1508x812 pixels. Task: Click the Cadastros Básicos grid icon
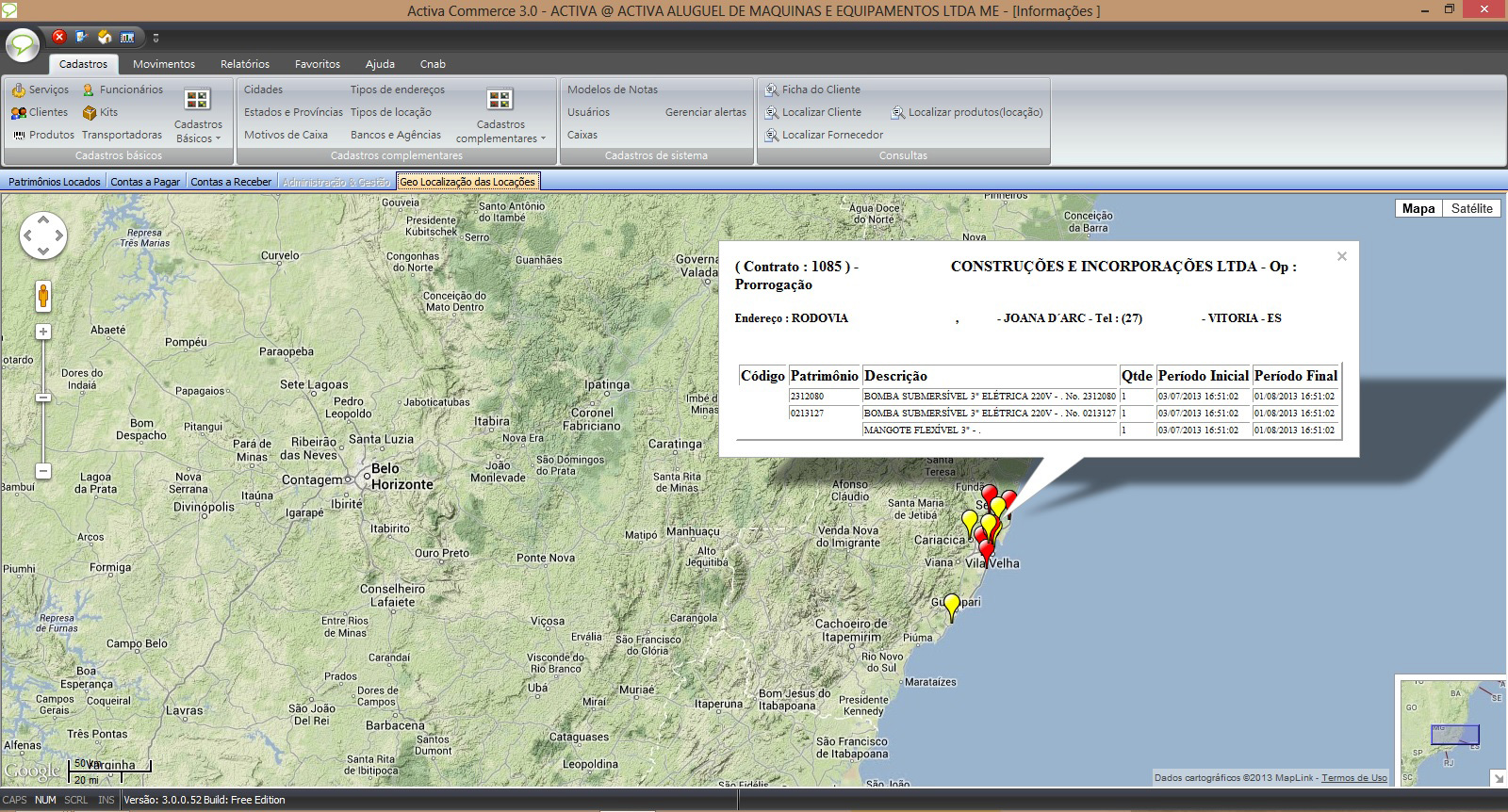tap(197, 99)
